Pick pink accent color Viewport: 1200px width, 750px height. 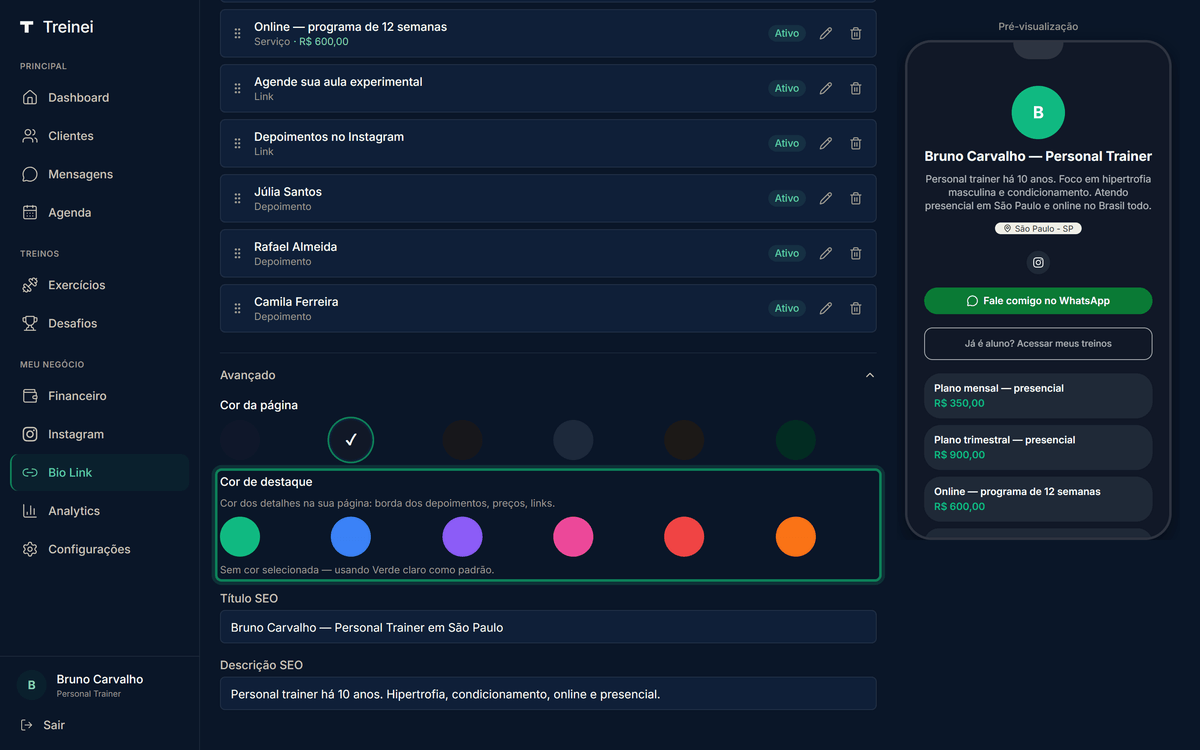pyautogui.click(x=573, y=537)
